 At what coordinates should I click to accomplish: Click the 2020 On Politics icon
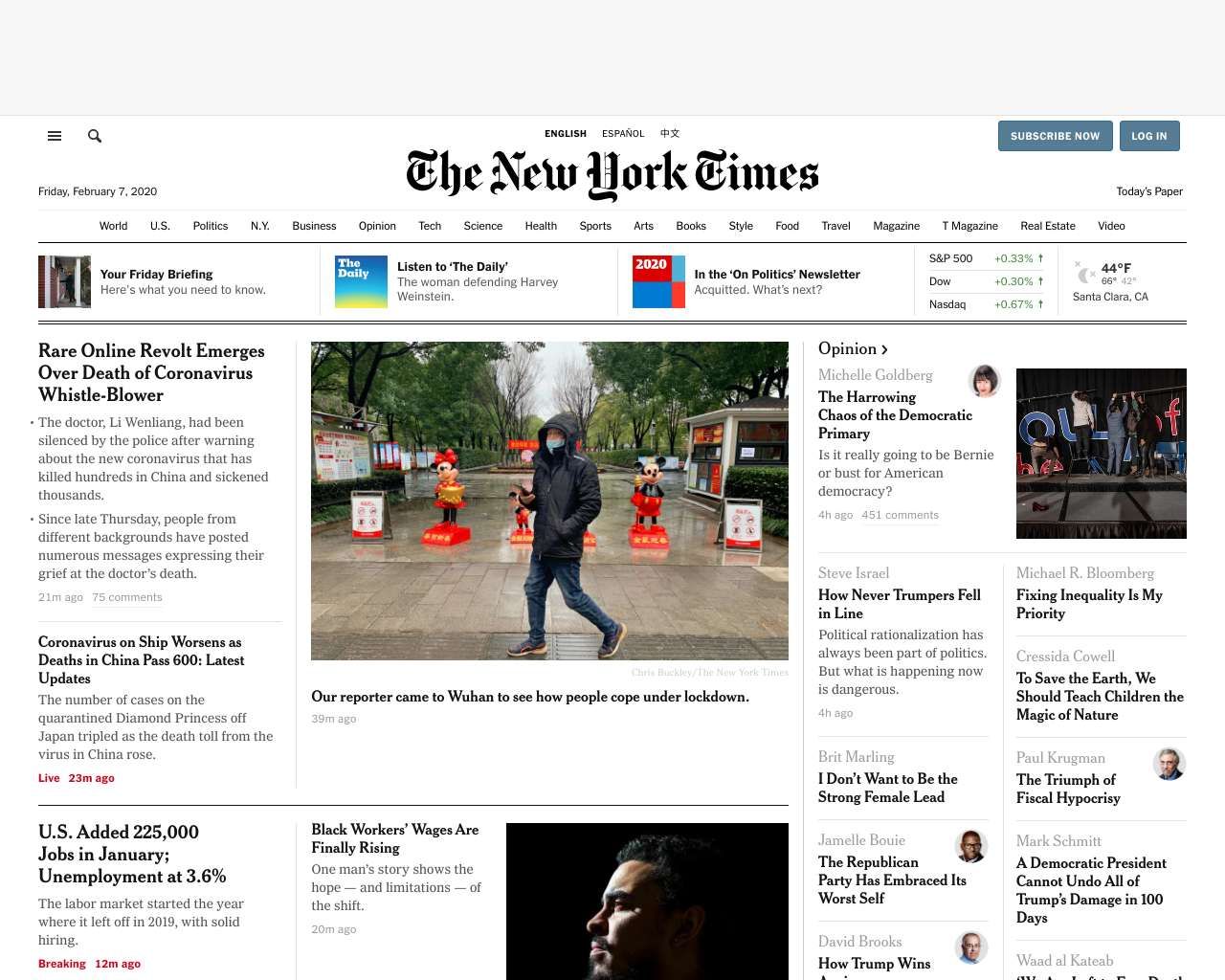pos(658,281)
